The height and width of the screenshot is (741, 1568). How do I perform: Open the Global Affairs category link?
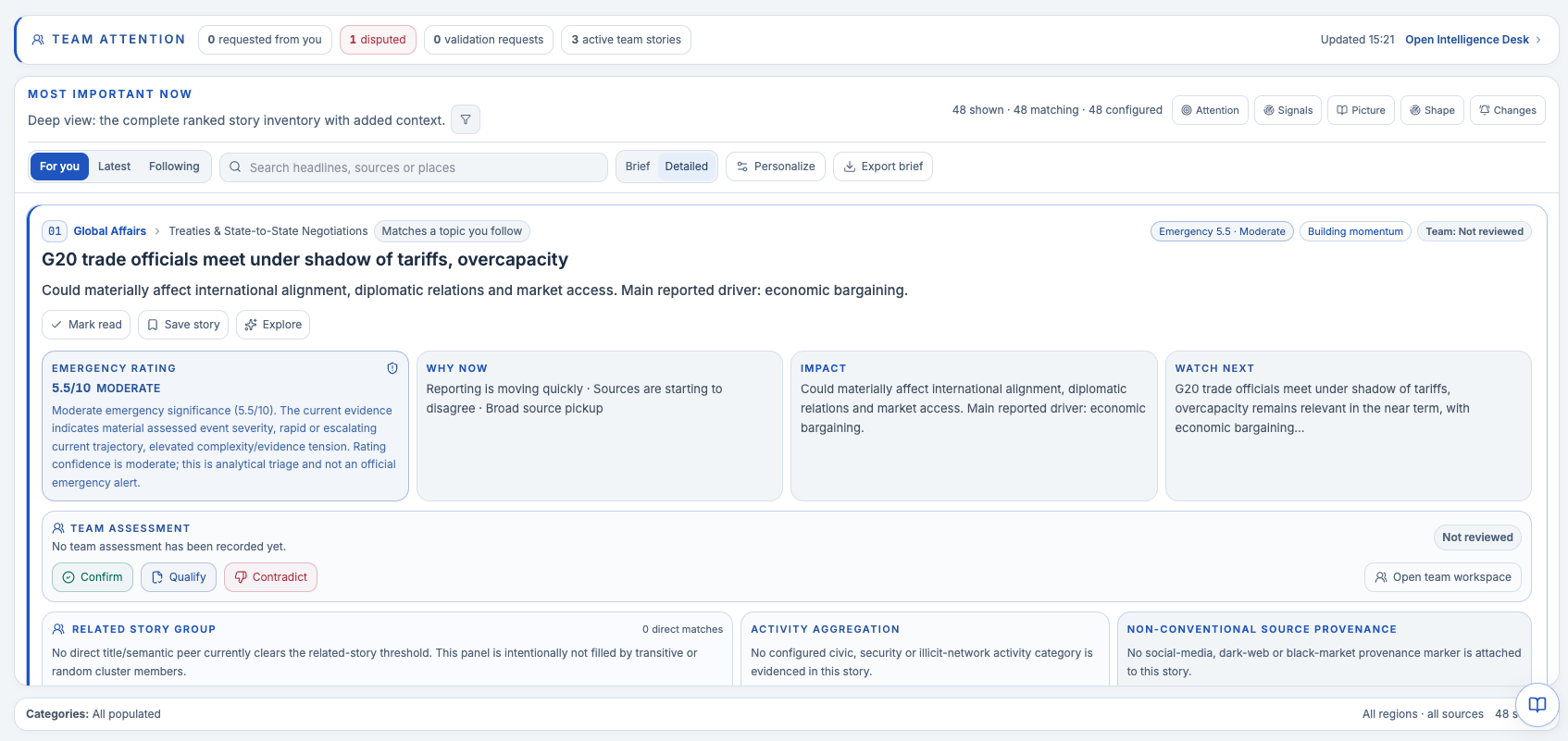[110, 231]
